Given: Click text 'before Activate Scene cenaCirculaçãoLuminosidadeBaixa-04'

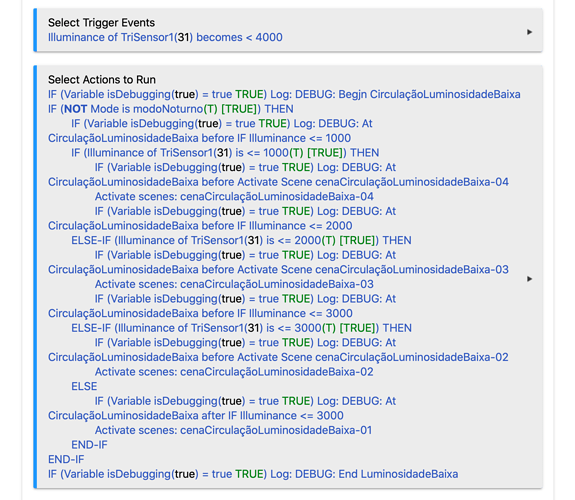Looking at the screenshot, I should (355, 182).
